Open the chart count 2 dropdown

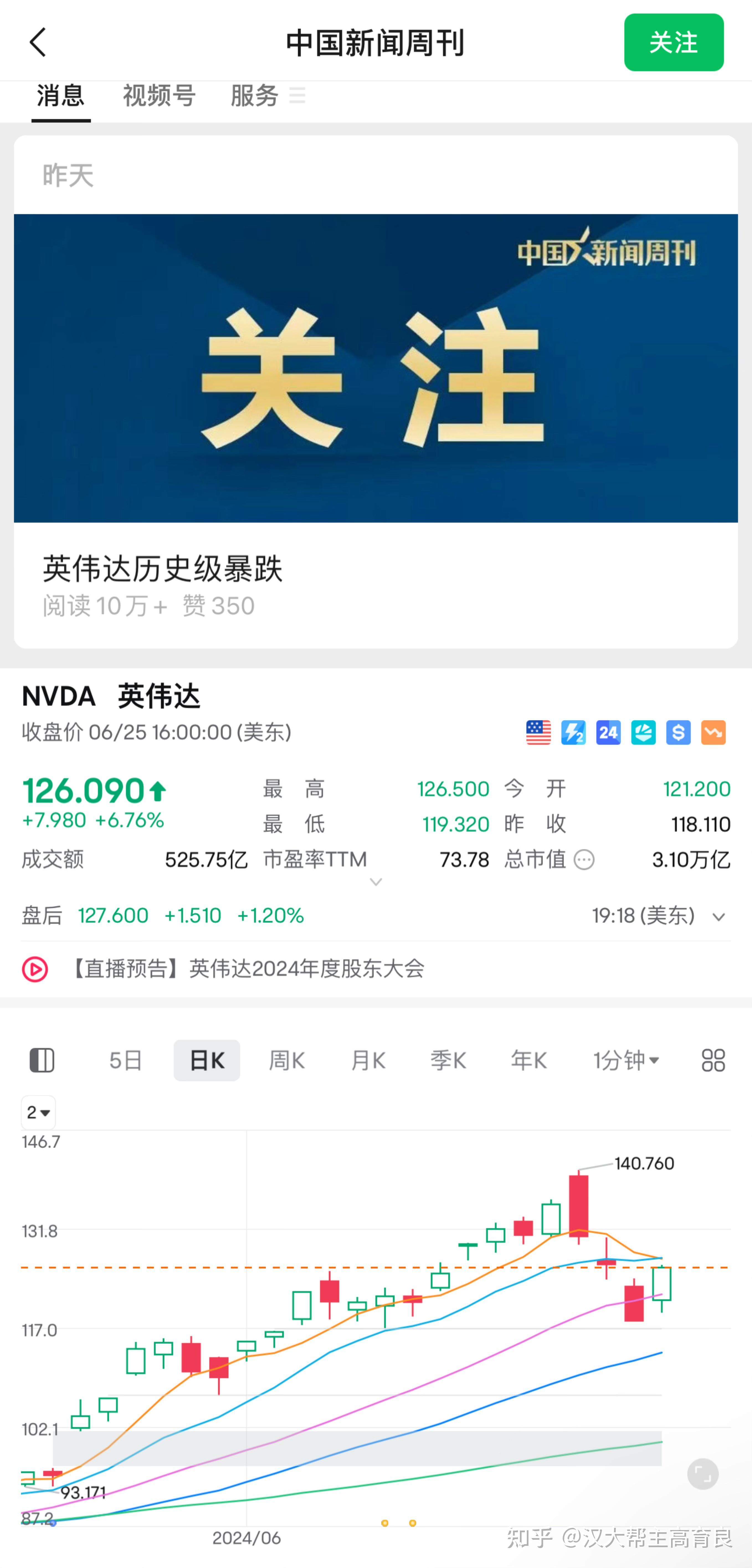pyautogui.click(x=38, y=1112)
